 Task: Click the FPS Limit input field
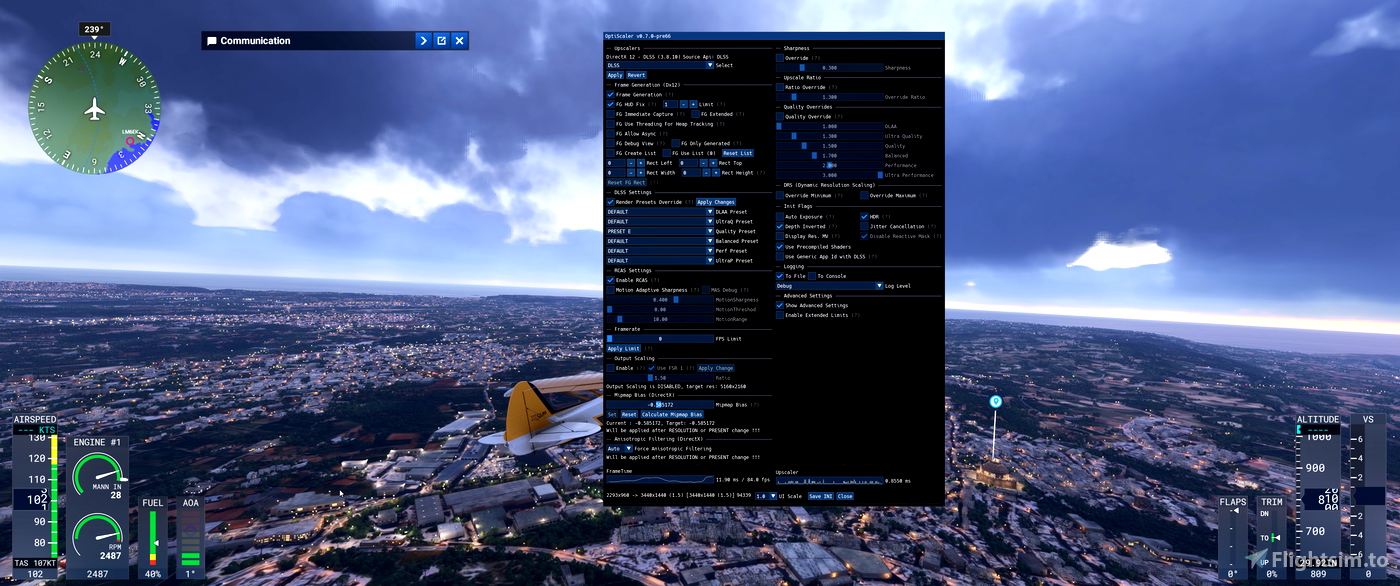(x=660, y=339)
